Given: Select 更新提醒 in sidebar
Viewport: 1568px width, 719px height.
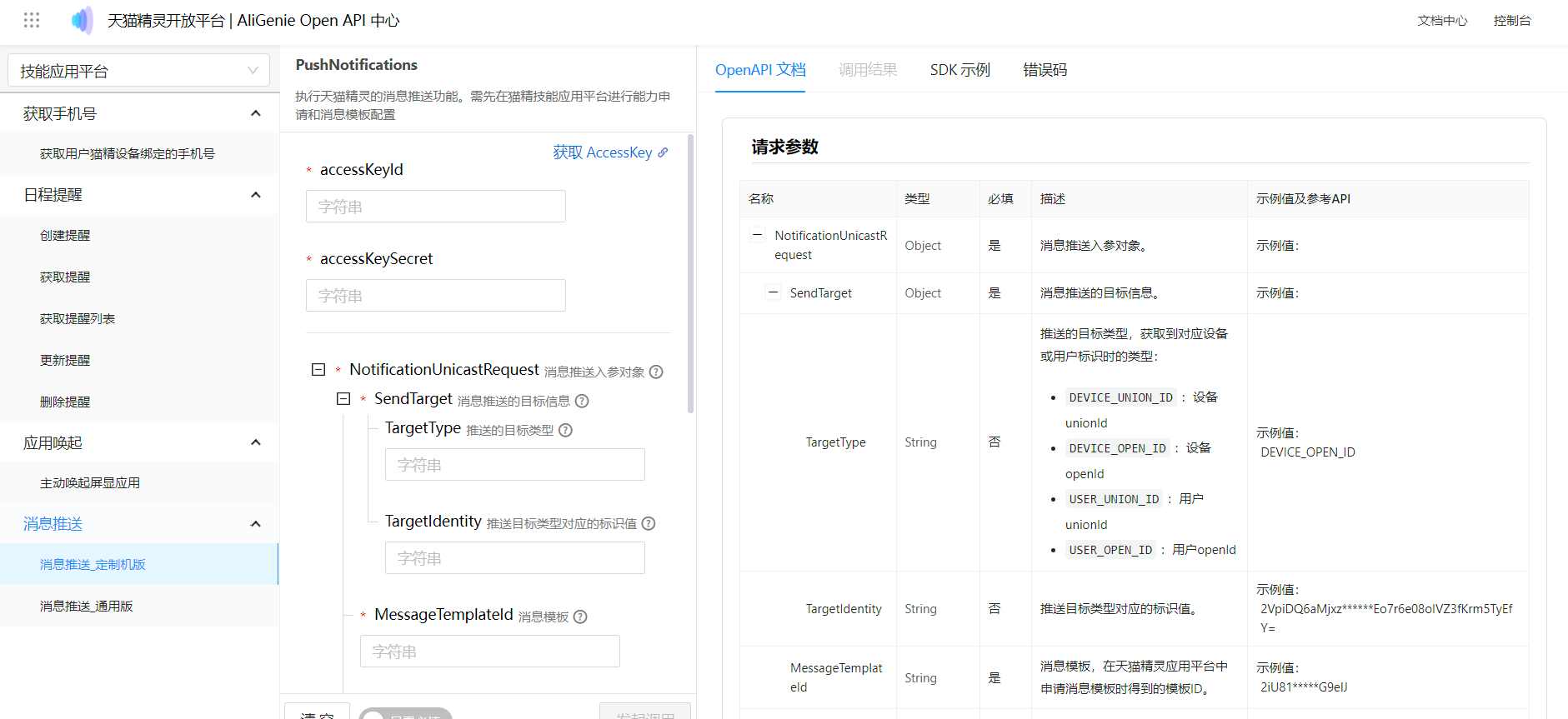Looking at the screenshot, I should pos(139,360).
